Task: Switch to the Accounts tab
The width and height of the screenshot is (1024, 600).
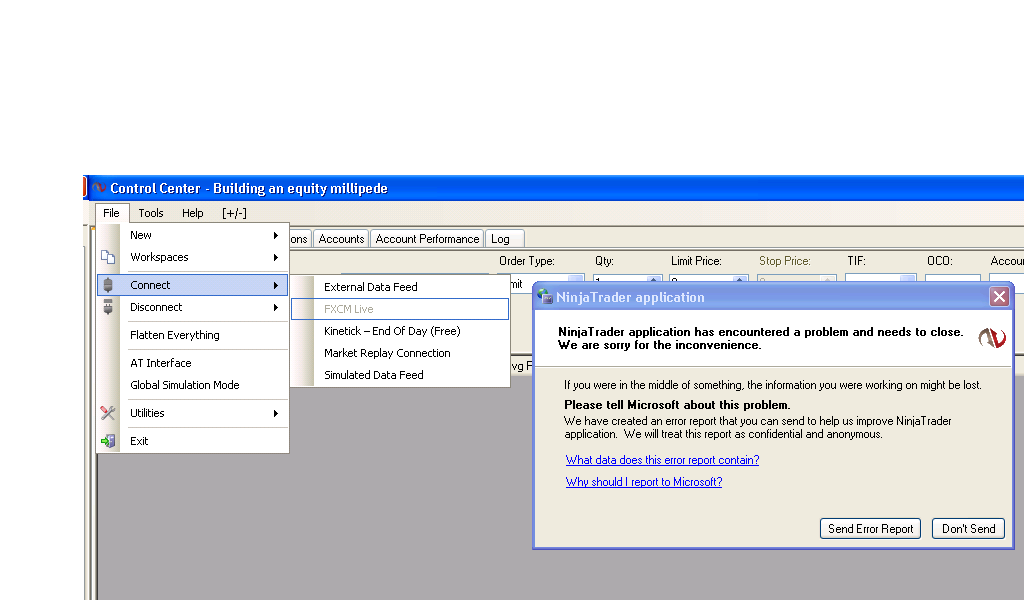Action: pos(341,239)
